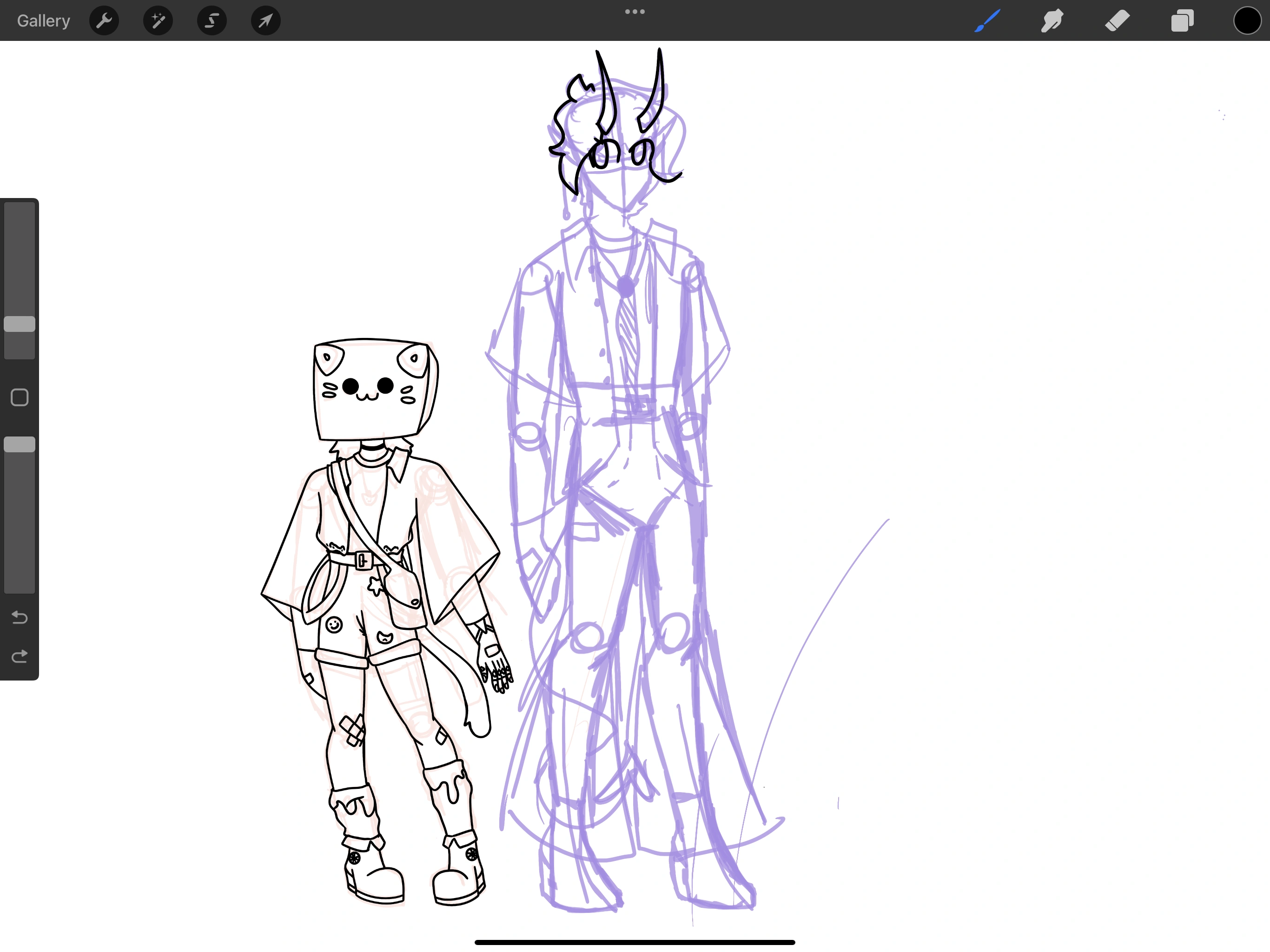Open the Actions menu with the wrench icon
The image size is (1270, 952).
pos(104,20)
